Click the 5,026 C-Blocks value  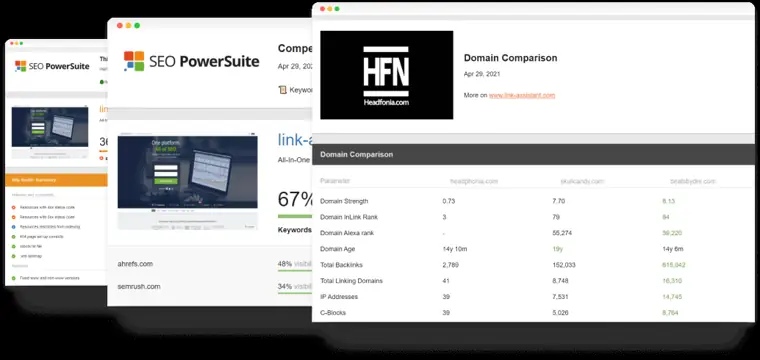tap(560, 313)
